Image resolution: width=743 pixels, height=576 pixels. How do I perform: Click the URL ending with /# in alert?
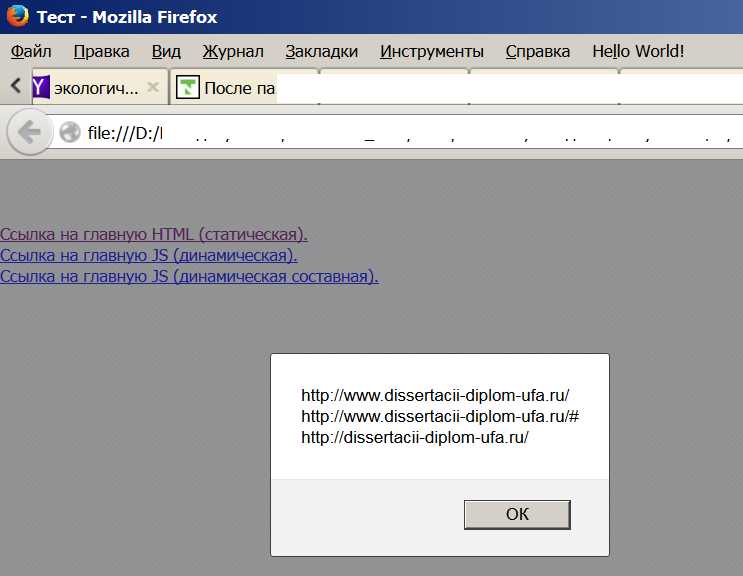point(440,416)
